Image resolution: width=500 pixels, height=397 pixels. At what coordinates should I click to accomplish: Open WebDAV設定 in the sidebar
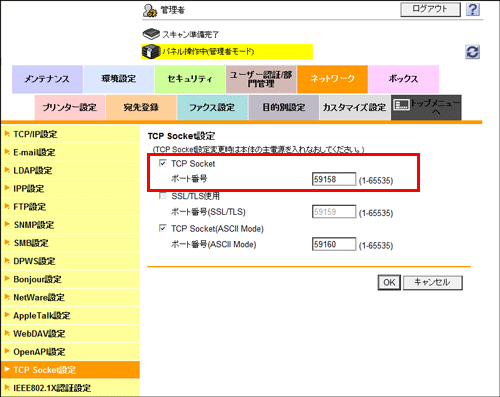click(x=70, y=334)
